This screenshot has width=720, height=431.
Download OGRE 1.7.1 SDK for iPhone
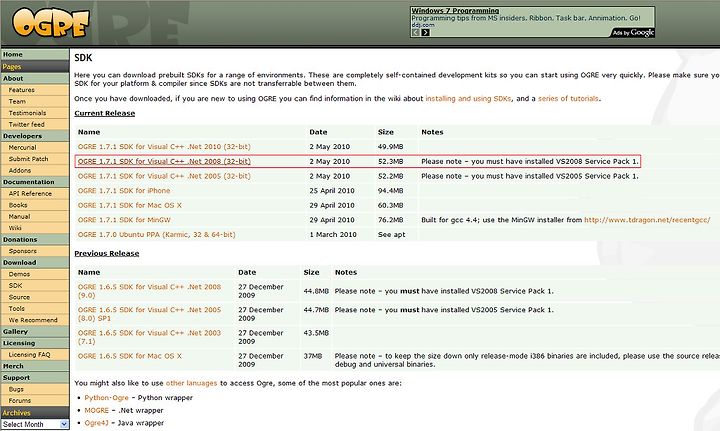click(124, 190)
